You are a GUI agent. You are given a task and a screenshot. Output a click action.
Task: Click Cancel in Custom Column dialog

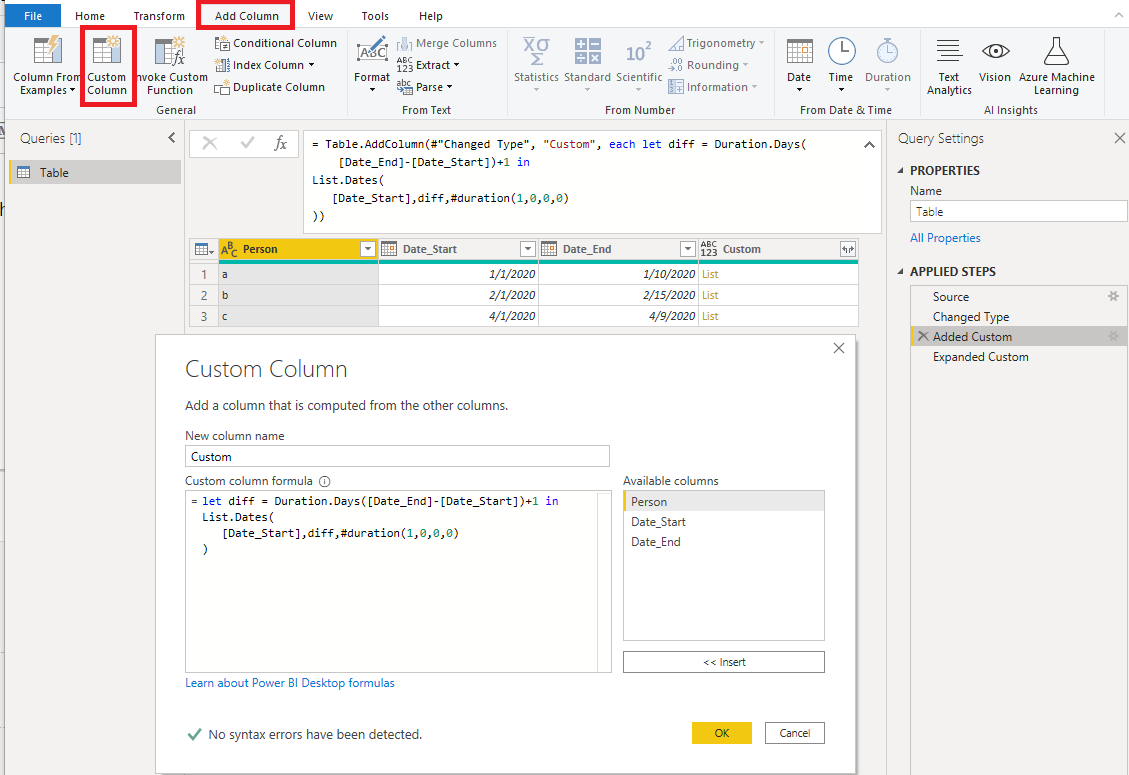[x=795, y=733]
